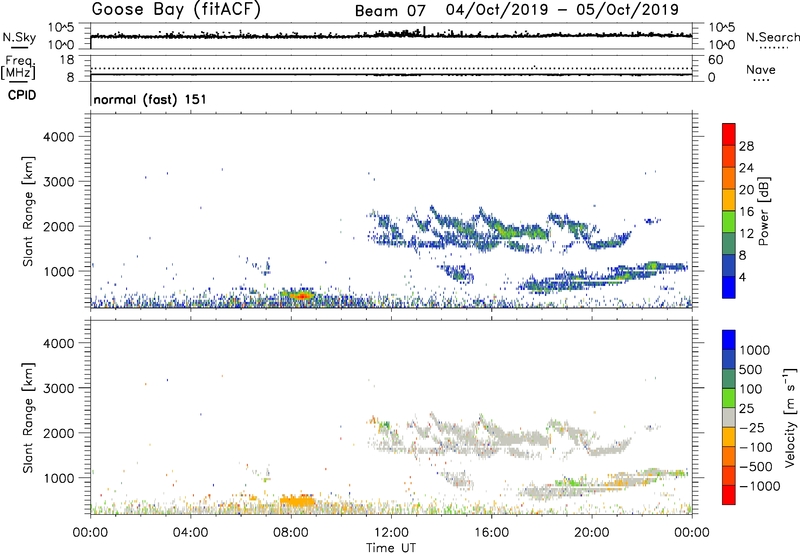Click the '18' frequency axis tick
This screenshot has height=554, width=800.
click(67, 60)
